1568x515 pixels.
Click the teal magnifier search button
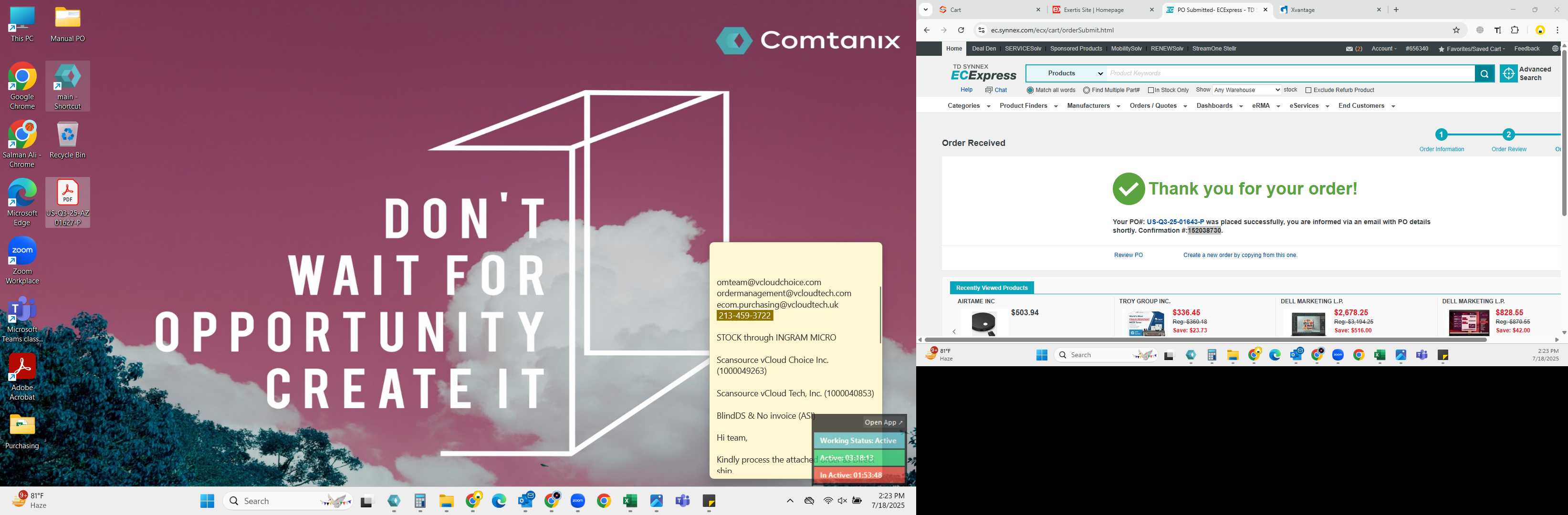(1484, 73)
